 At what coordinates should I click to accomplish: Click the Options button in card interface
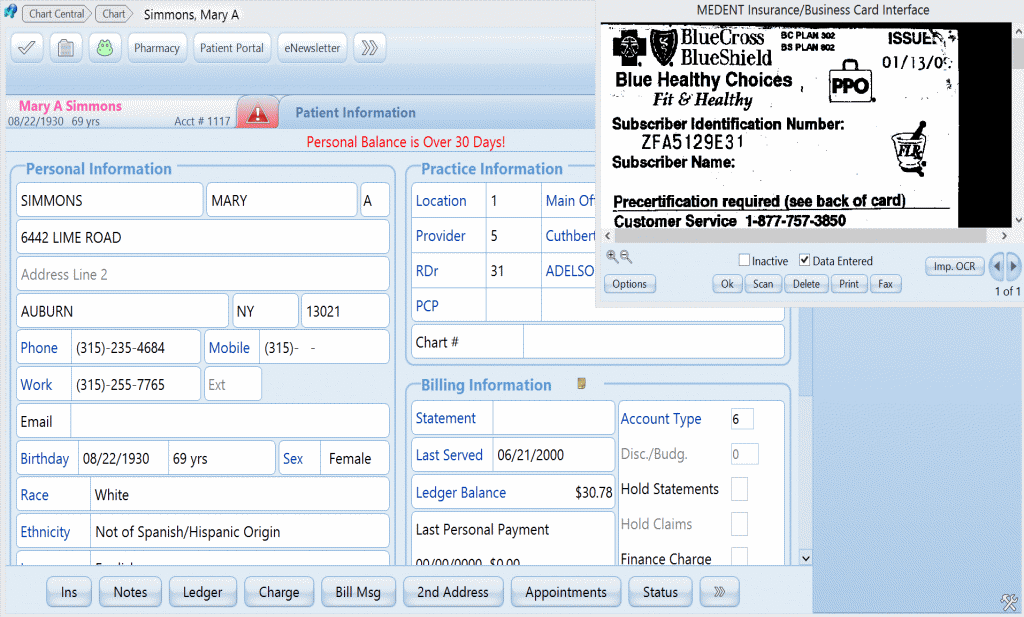(x=630, y=284)
